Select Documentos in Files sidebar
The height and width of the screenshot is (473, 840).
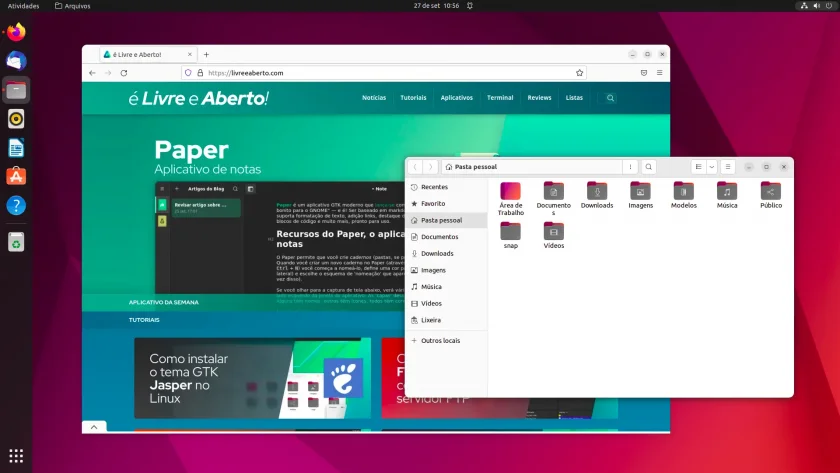pos(447,237)
